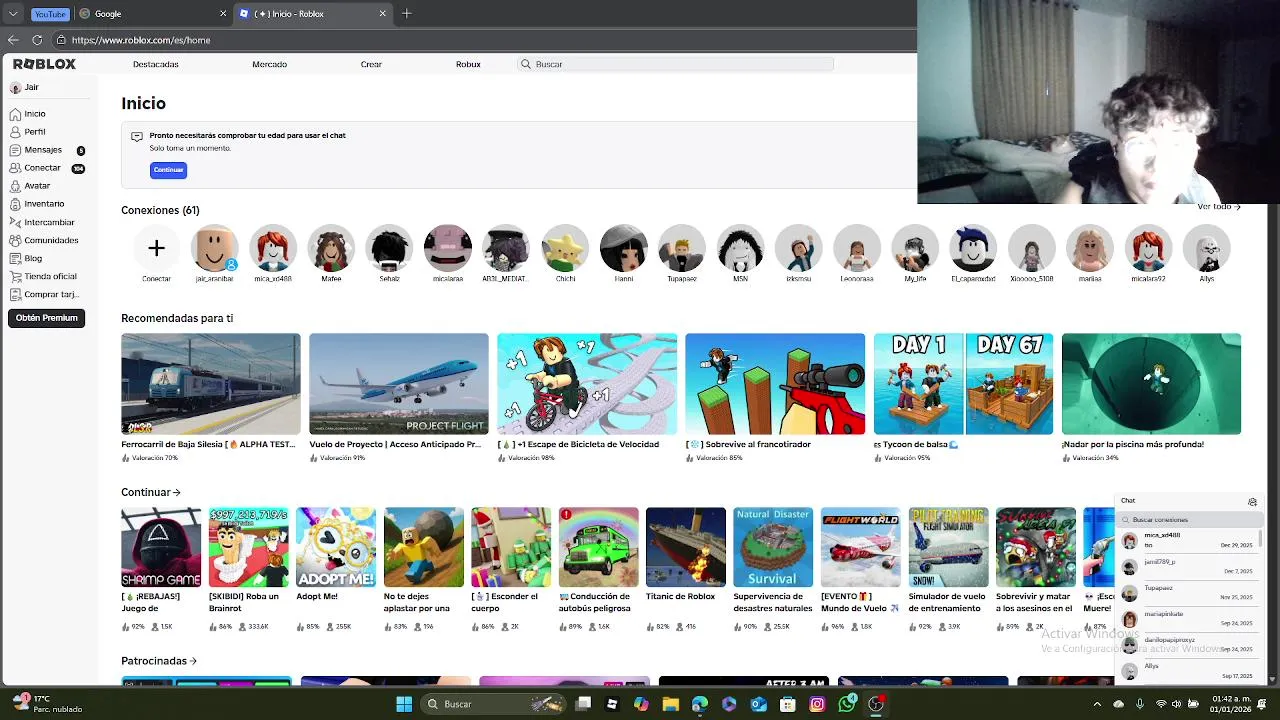Open Comunidades in the sidebar
Image resolution: width=1280 pixels, height=720 pixels.
44,240
